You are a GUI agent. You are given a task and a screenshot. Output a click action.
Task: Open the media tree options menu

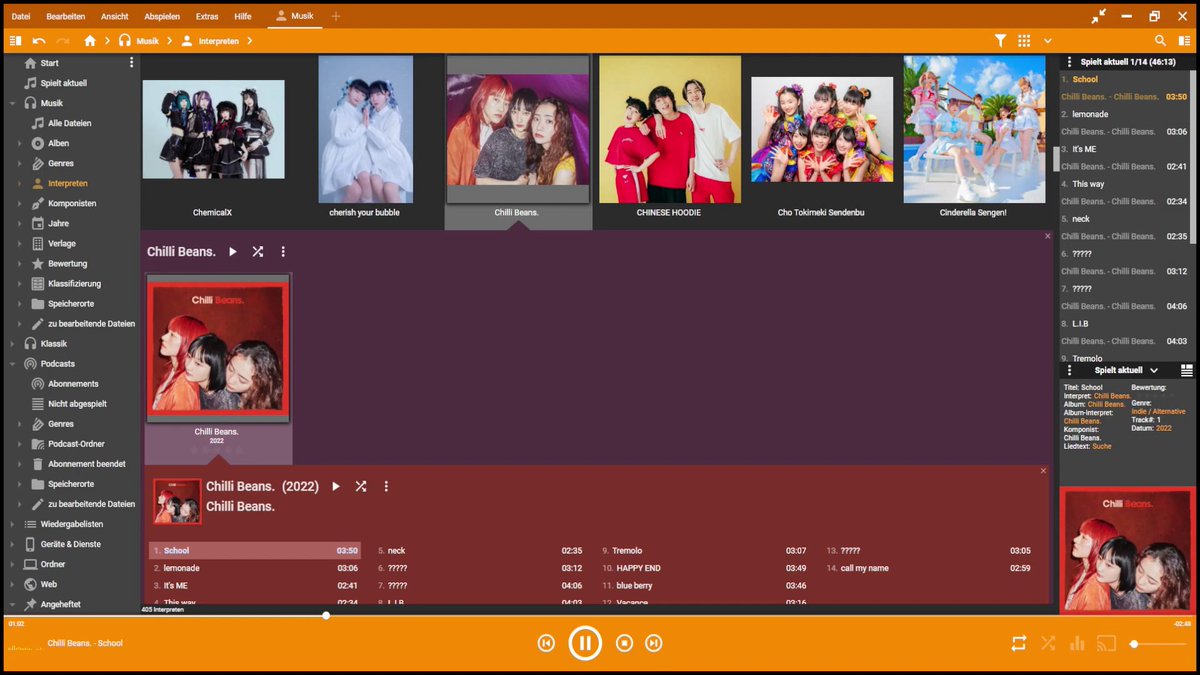tap(131, 62)
